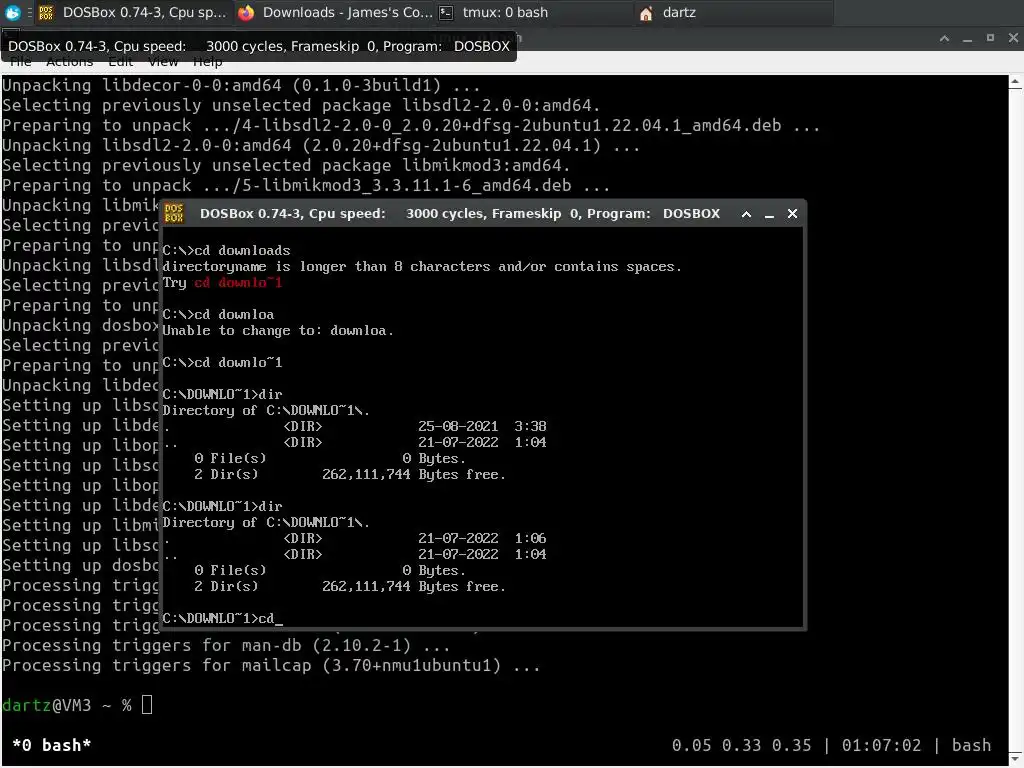Click the tmux '*0 bash*' status entry
Screen dimensions: 1024x768
pos(52,745)
